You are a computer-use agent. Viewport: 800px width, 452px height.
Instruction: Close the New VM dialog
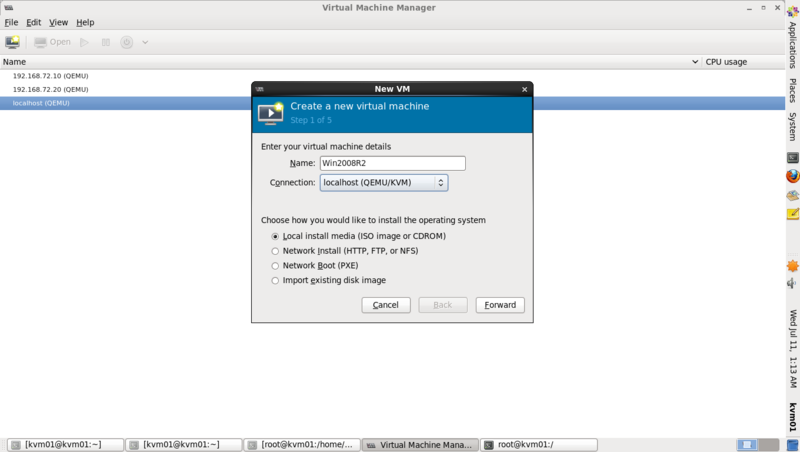(524, 89)
